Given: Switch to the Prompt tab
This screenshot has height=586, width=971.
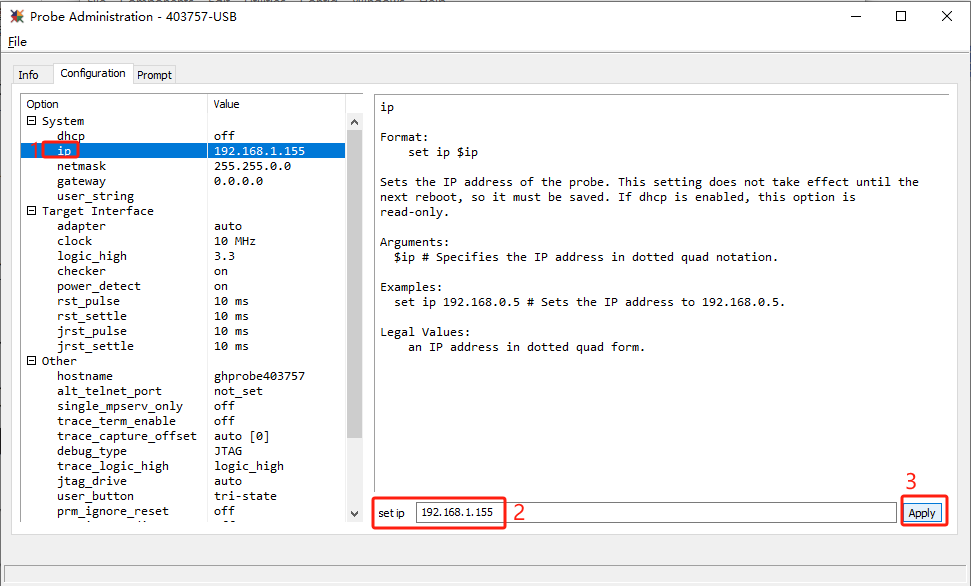Looking at the screenshot, I should coord(155,75).
